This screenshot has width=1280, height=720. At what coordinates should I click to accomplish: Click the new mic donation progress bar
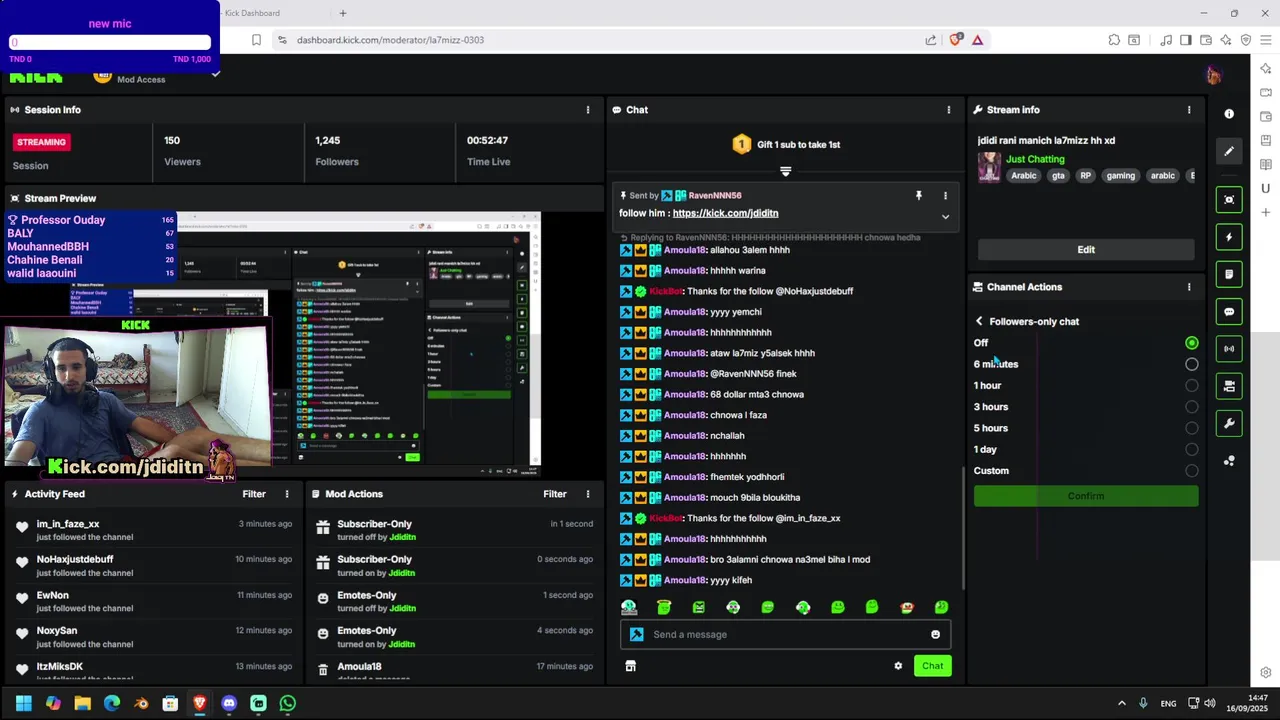(x=110, y=43)
